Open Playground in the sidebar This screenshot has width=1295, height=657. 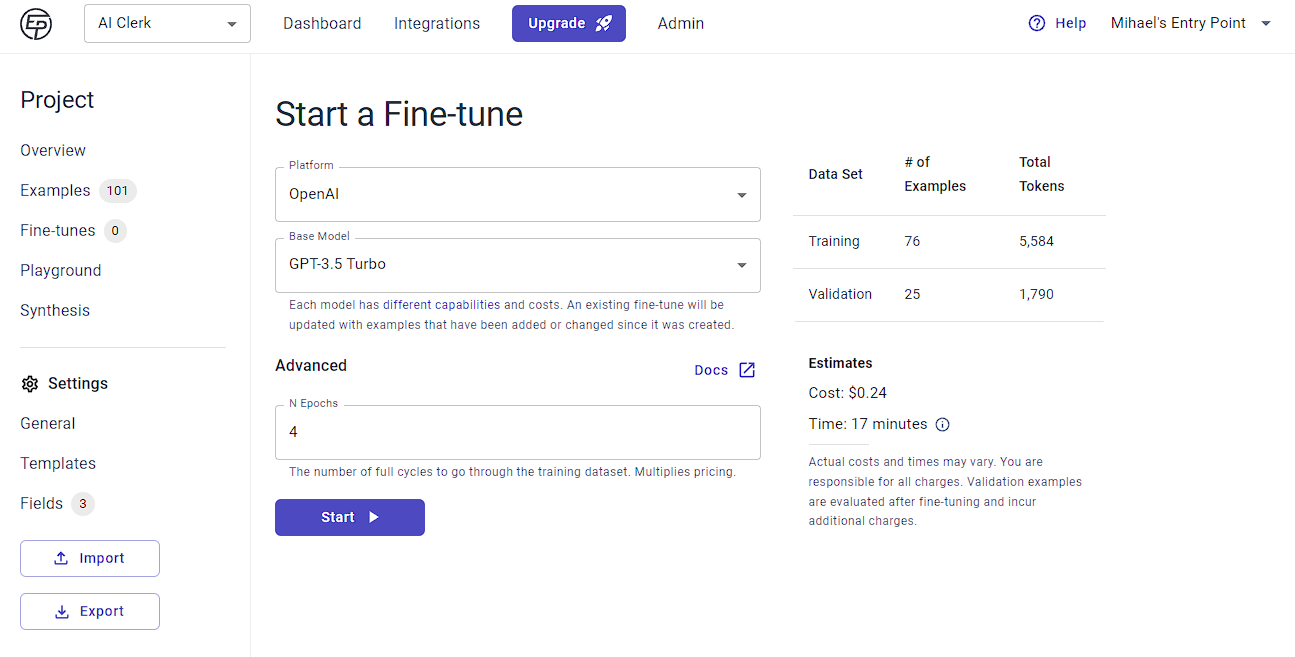point(61,270)
